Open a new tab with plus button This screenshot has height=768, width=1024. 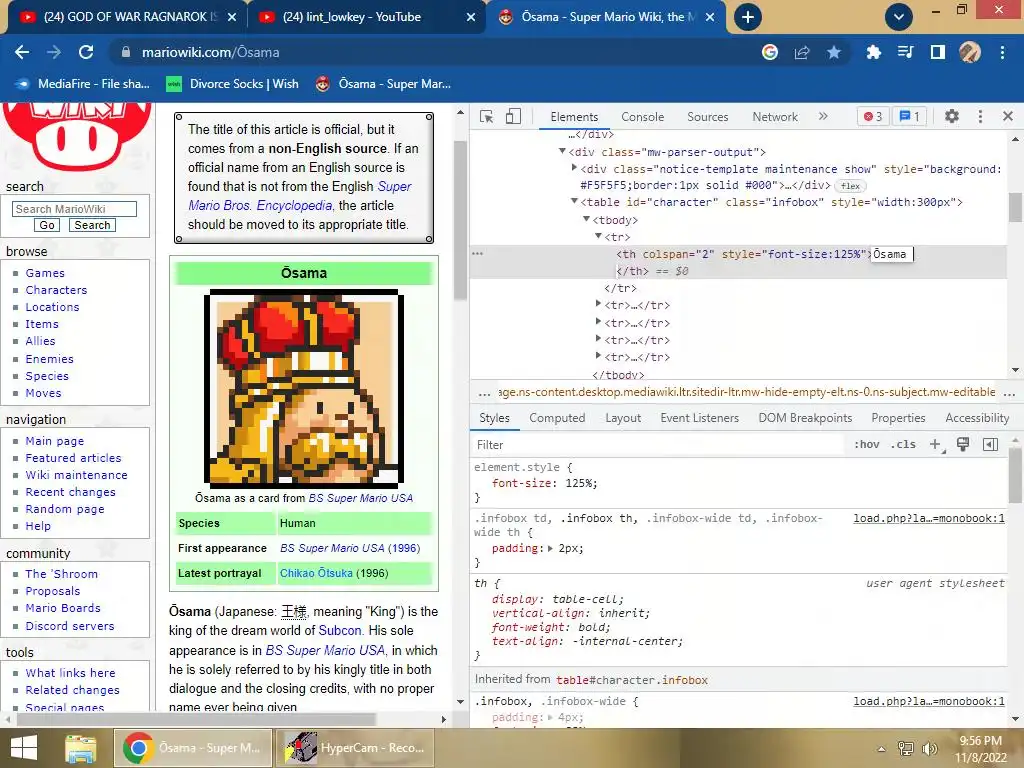pyautogui.click(x=748, y=17)
